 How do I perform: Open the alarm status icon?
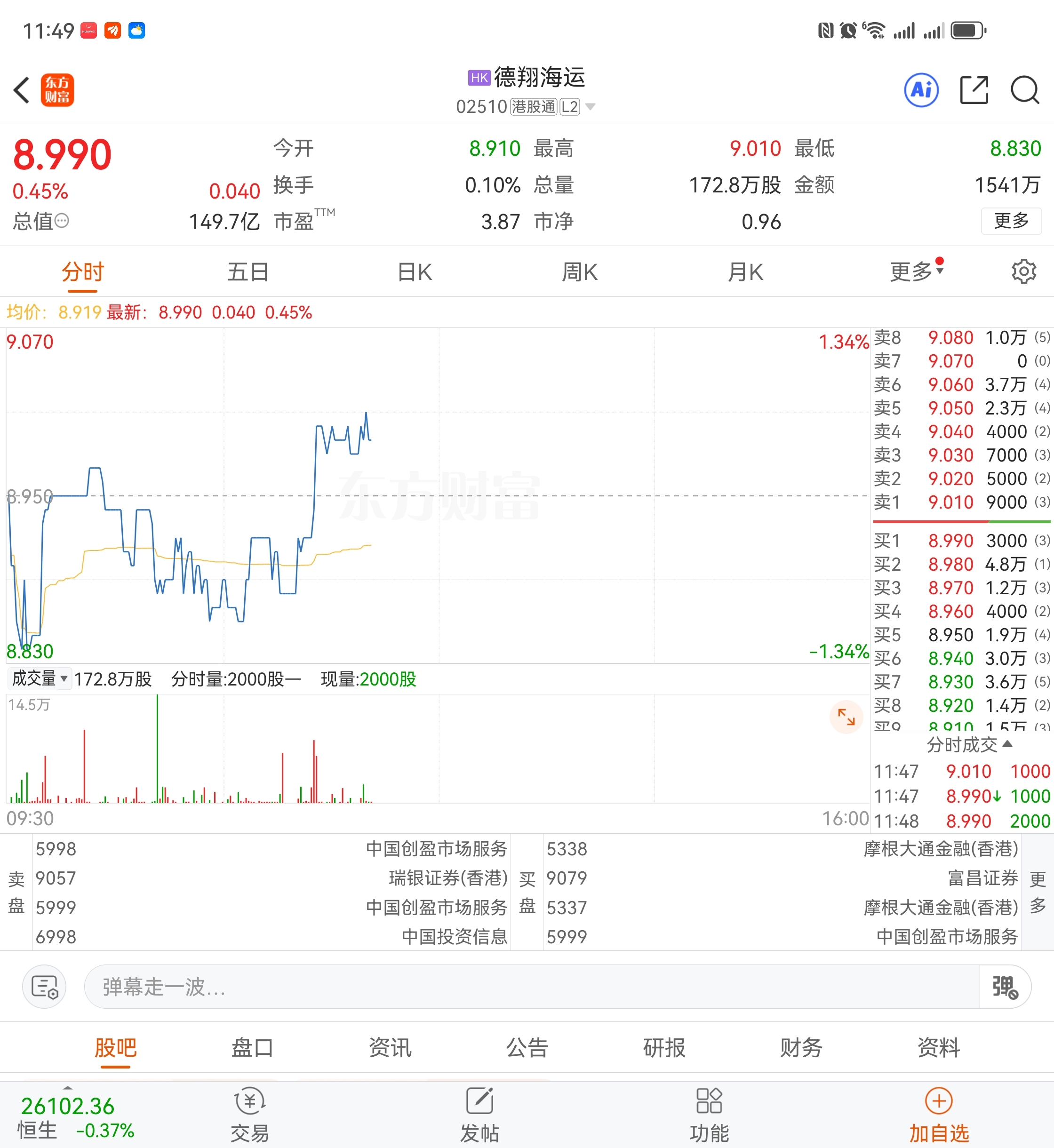click(x=848, y=30)
